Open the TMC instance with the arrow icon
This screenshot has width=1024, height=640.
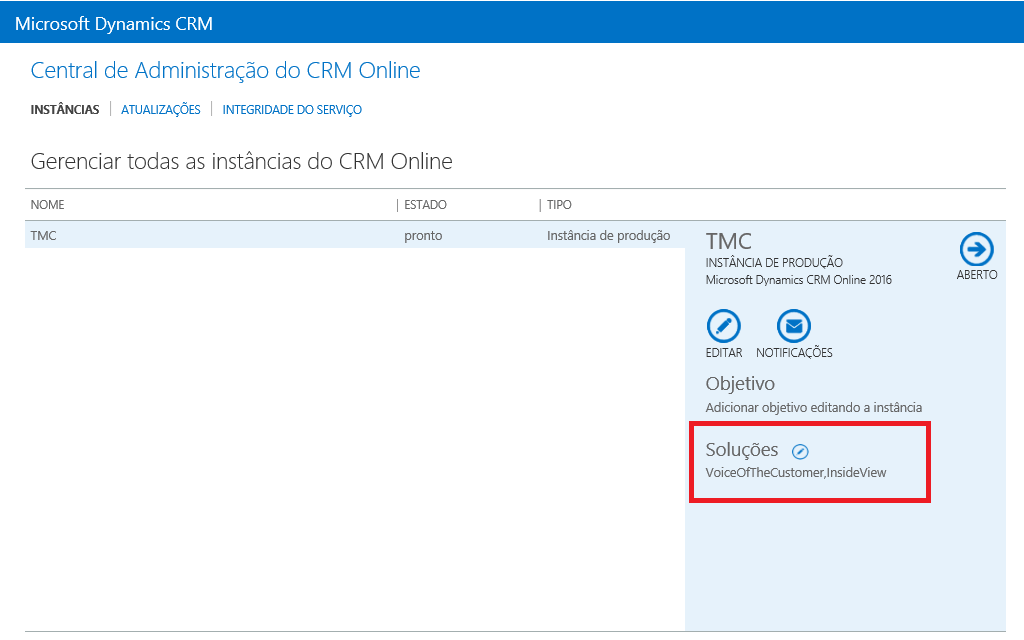(976, 249)
